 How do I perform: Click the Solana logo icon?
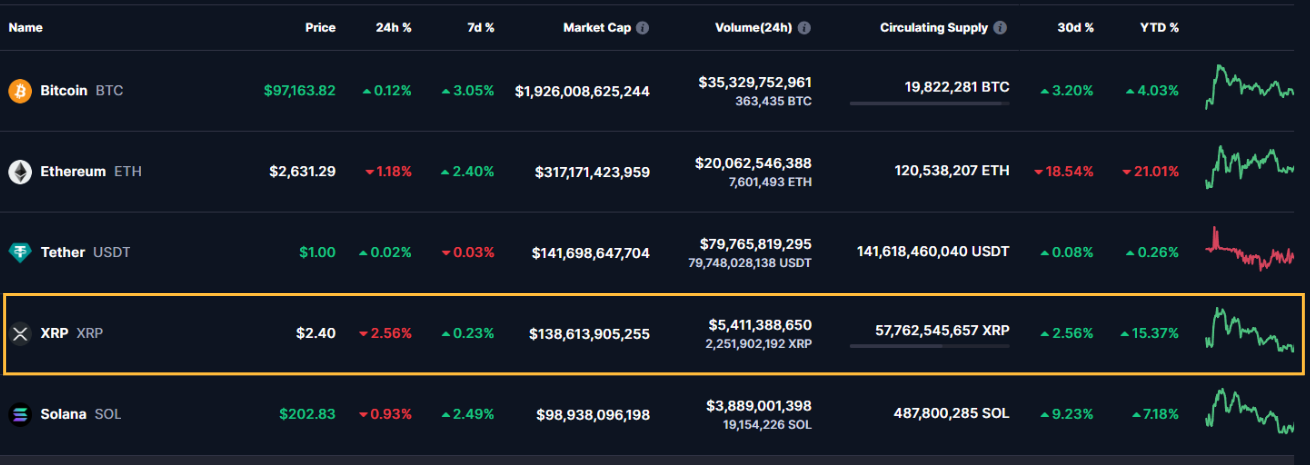[20, 414]
